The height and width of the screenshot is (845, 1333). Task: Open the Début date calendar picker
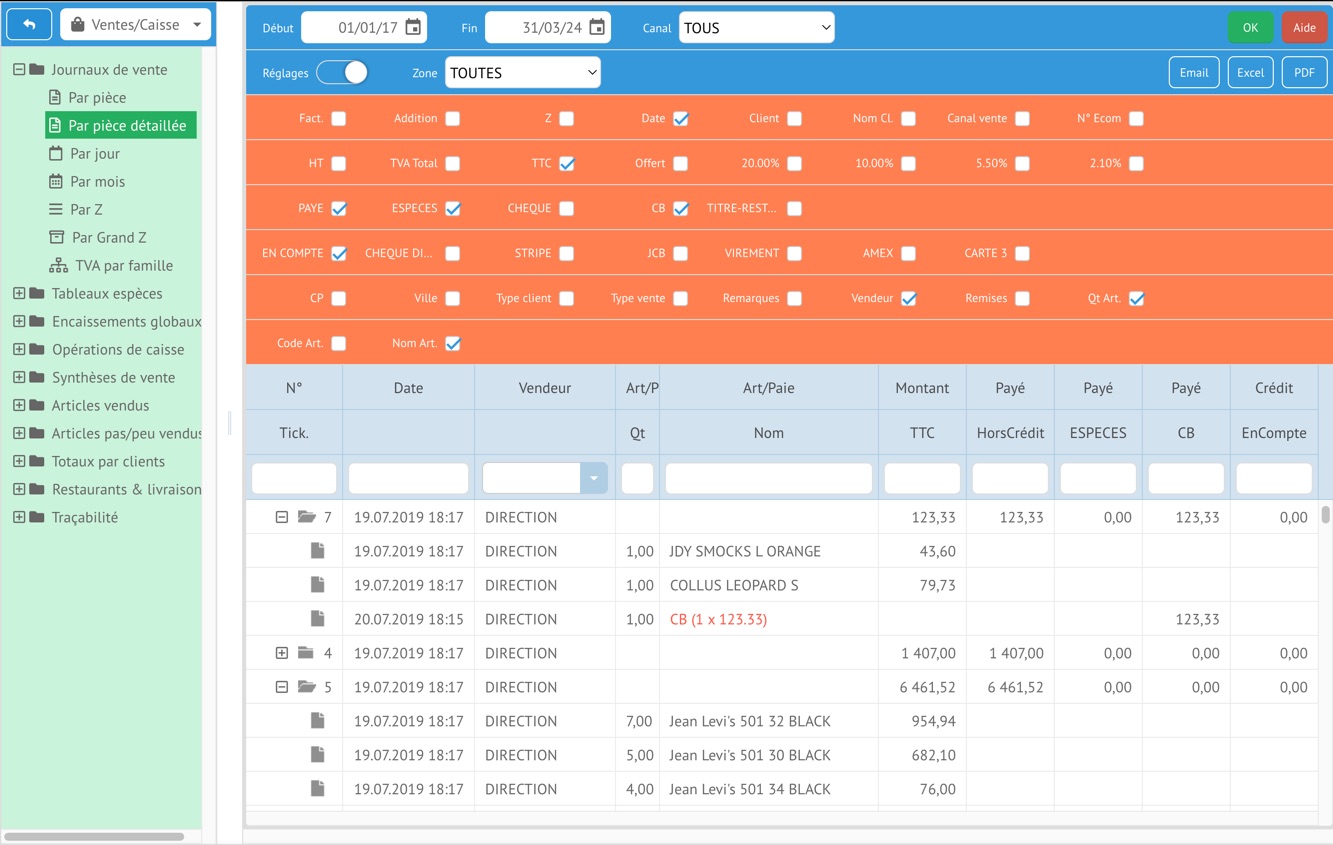[x=413, y=28]
